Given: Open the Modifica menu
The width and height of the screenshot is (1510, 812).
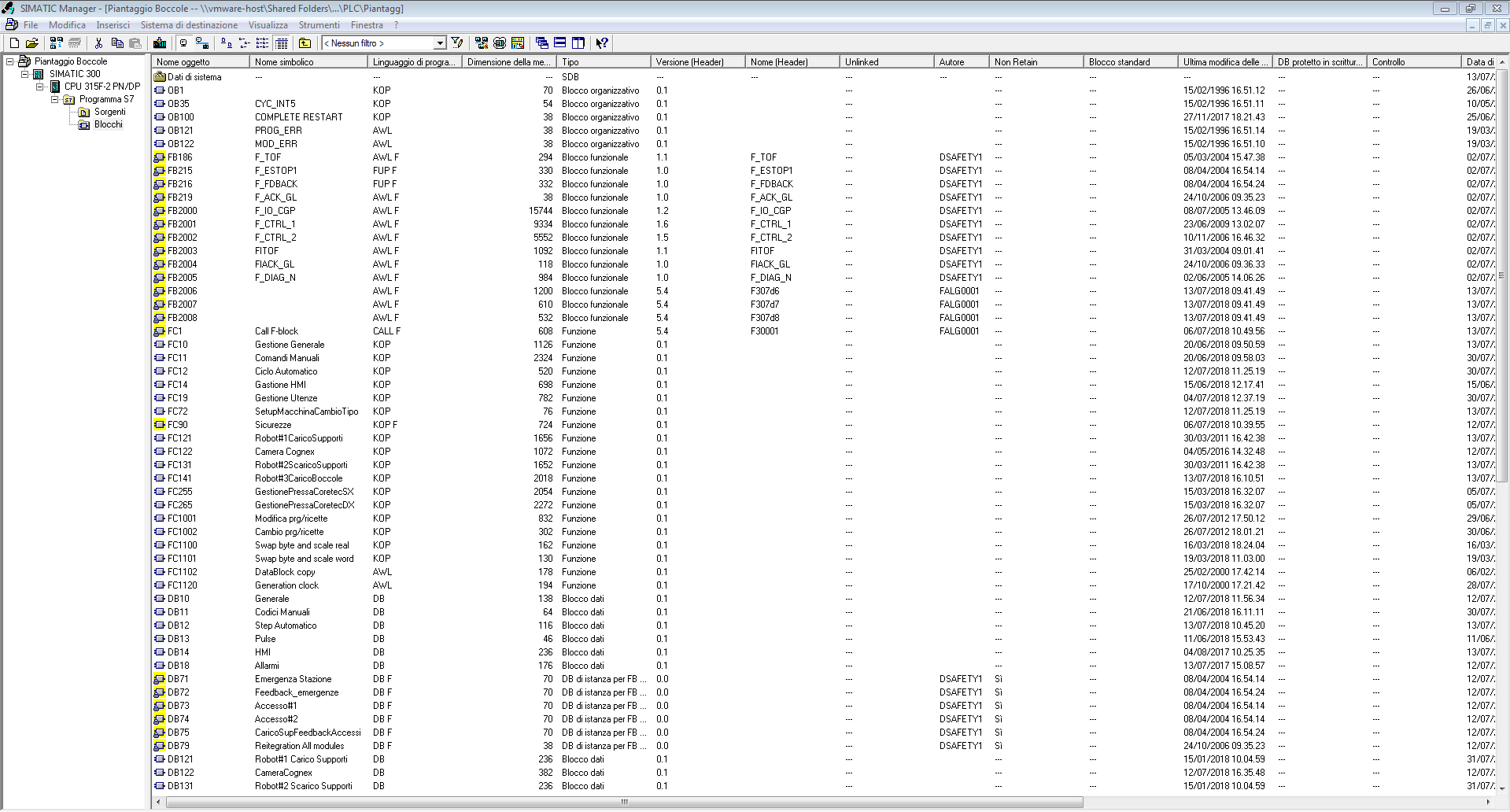Looking at the screenshot, I should click(67, 25).
